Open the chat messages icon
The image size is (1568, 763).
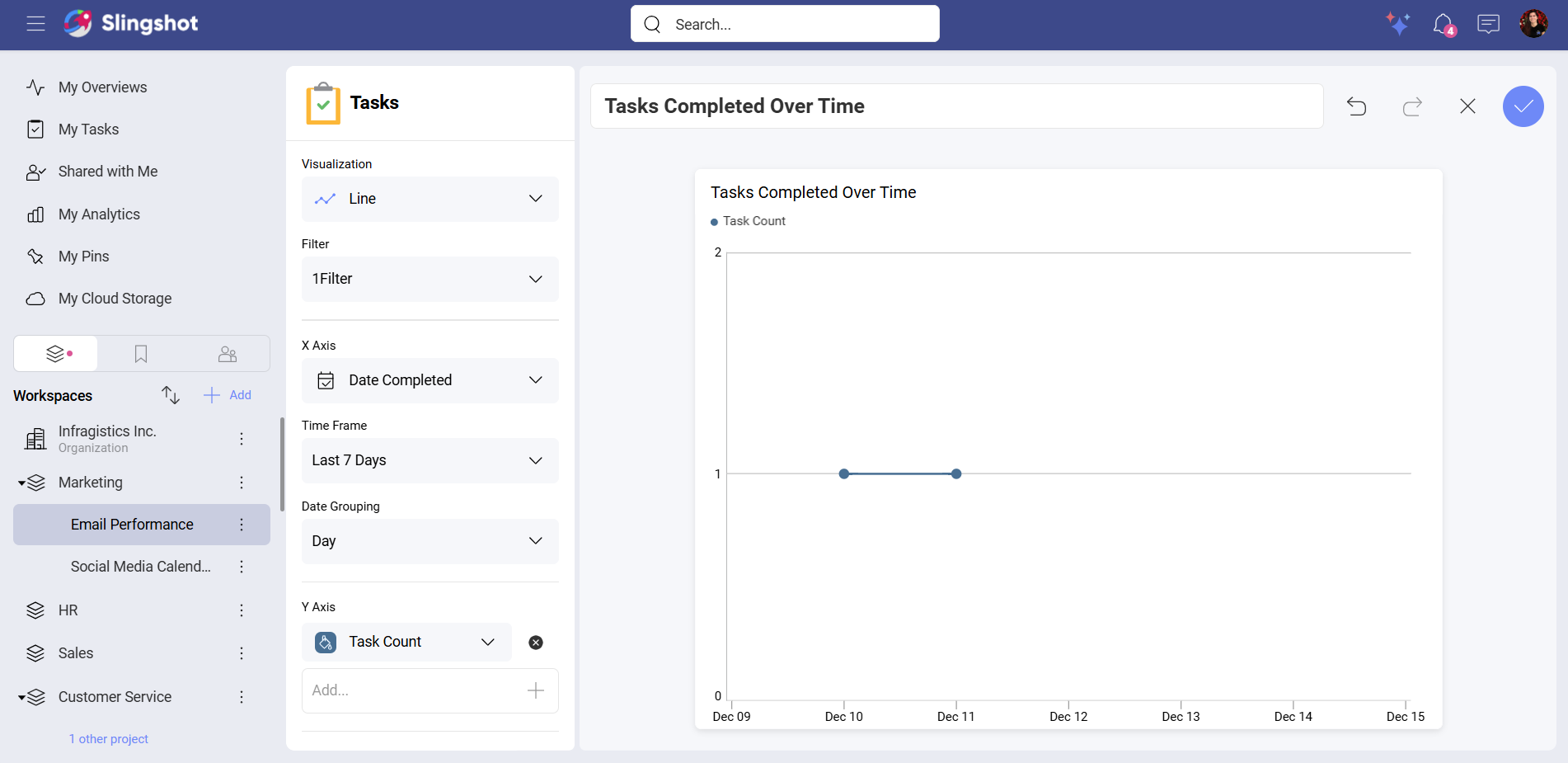[x=1489, y=24]
